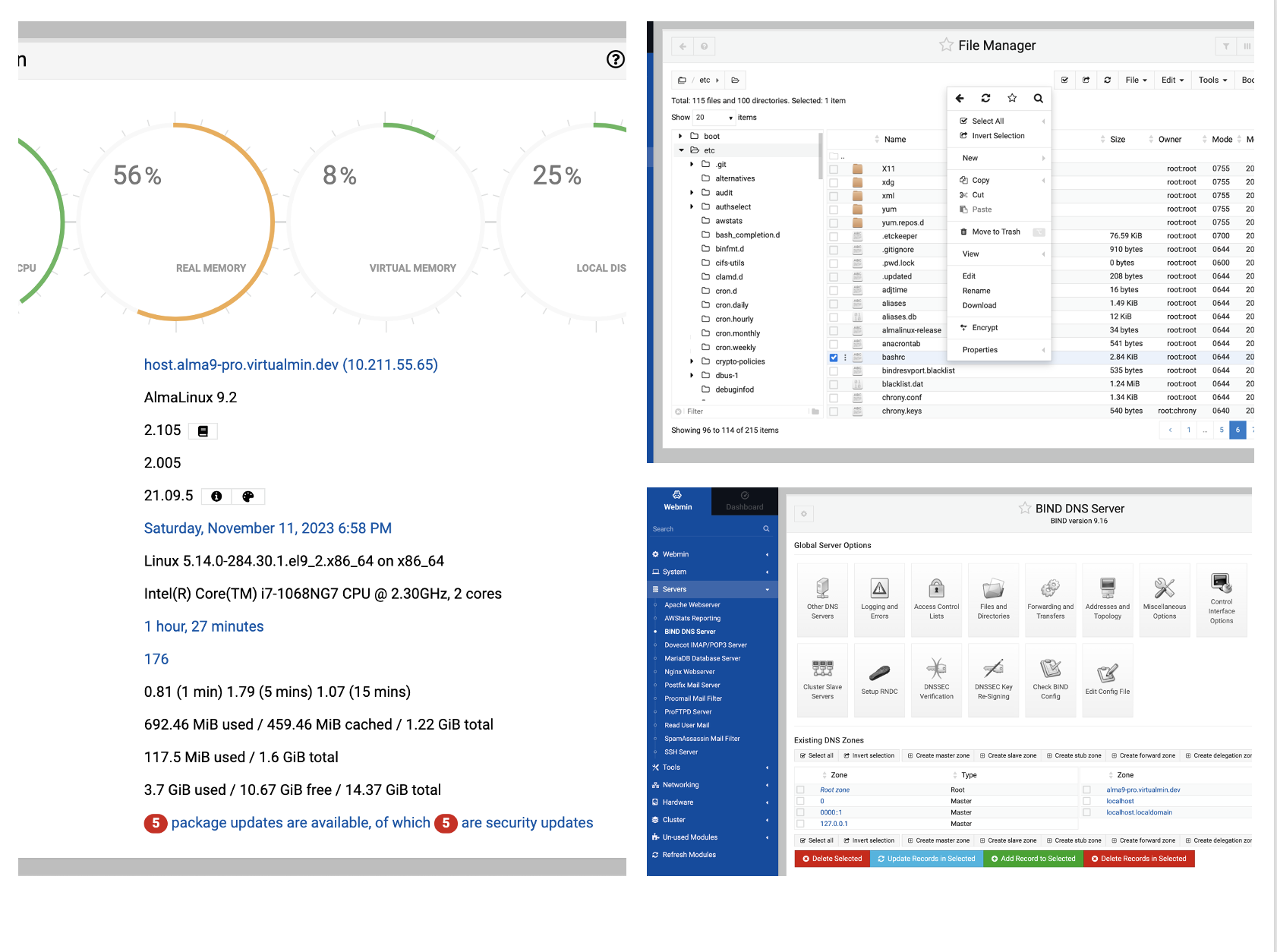Viewport: 1277px width, 952px height.
Task: Click Add Record to Selected button
Action: [x=1033, y=859]
